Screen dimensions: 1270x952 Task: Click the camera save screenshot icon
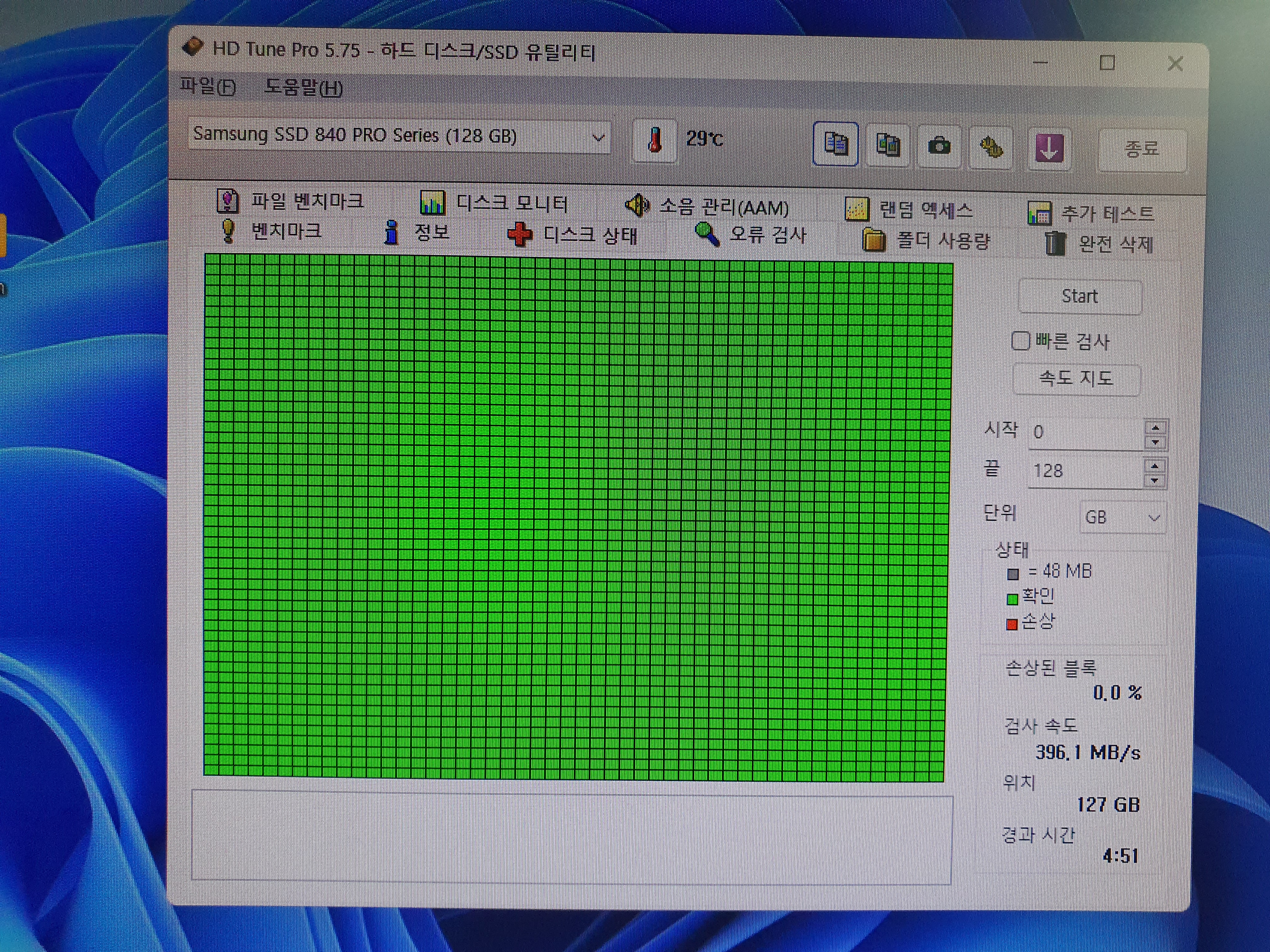[939, 147]
